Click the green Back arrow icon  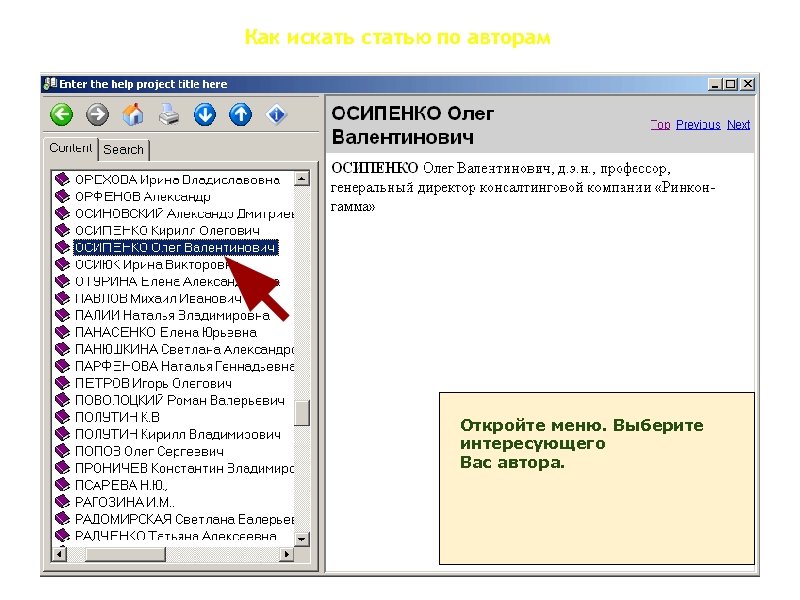[x=62, y=114]
